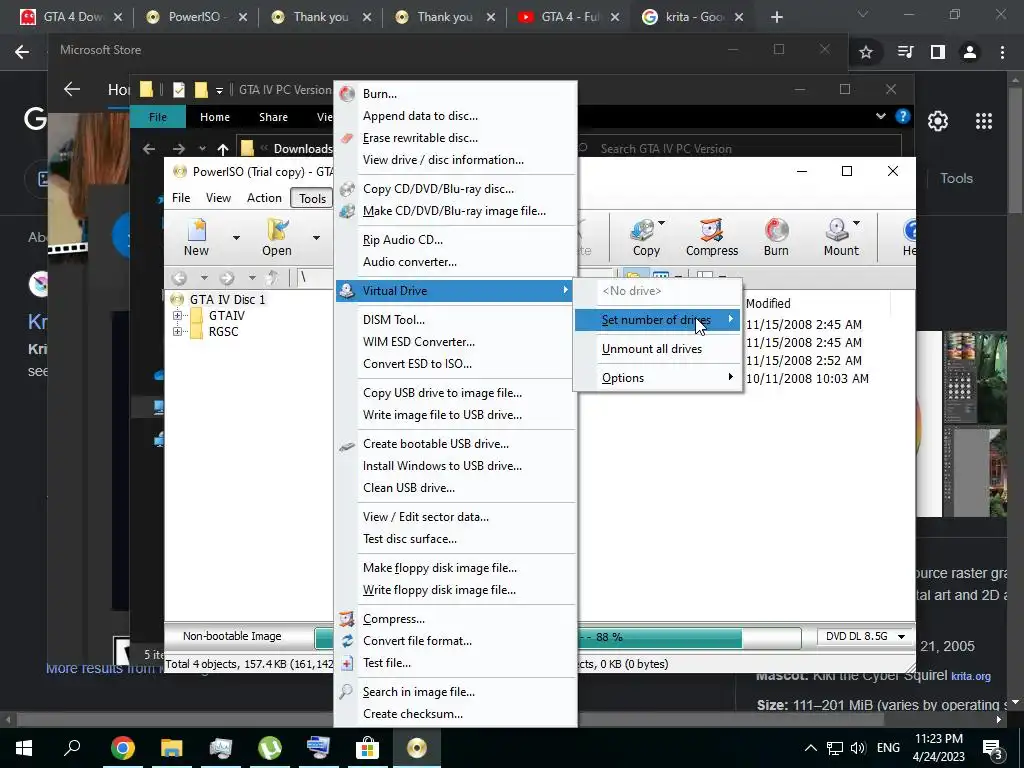Click the Microsoft Store back arrow
The image size is (1024, 768).
click(72, 89)
